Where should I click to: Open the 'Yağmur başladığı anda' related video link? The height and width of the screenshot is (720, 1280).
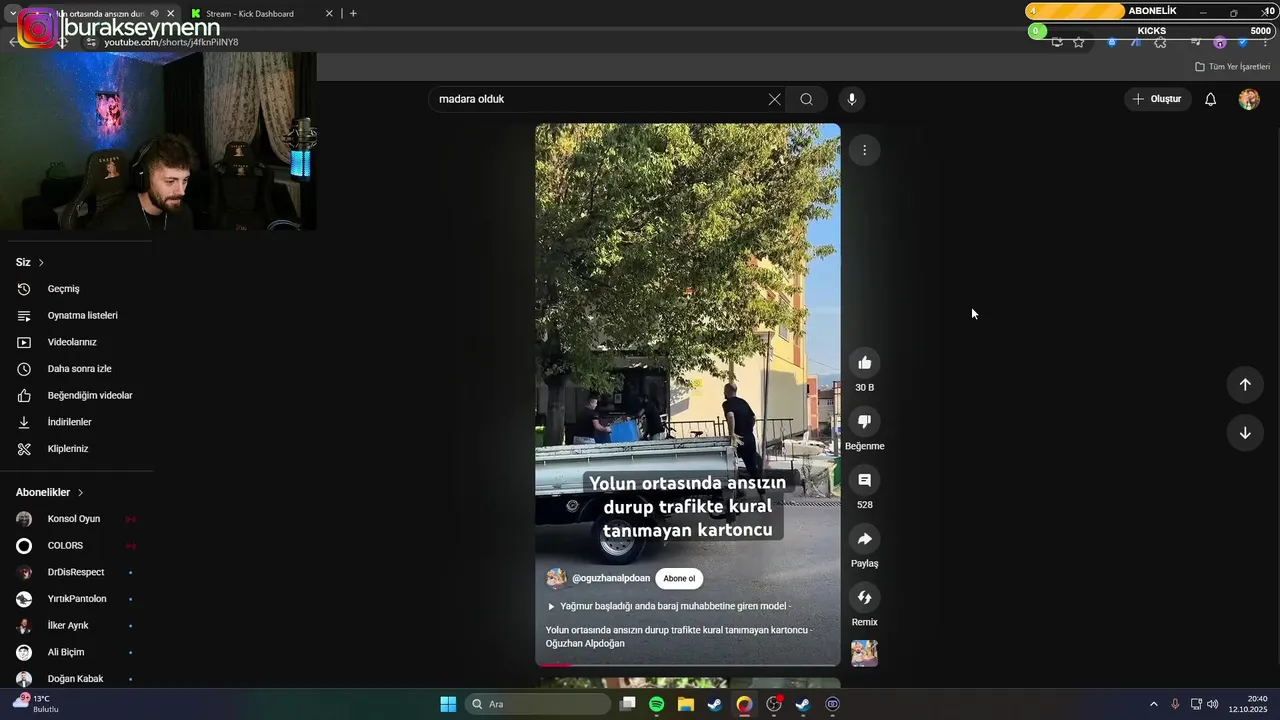pyautogui.click(x=668, y=606)
